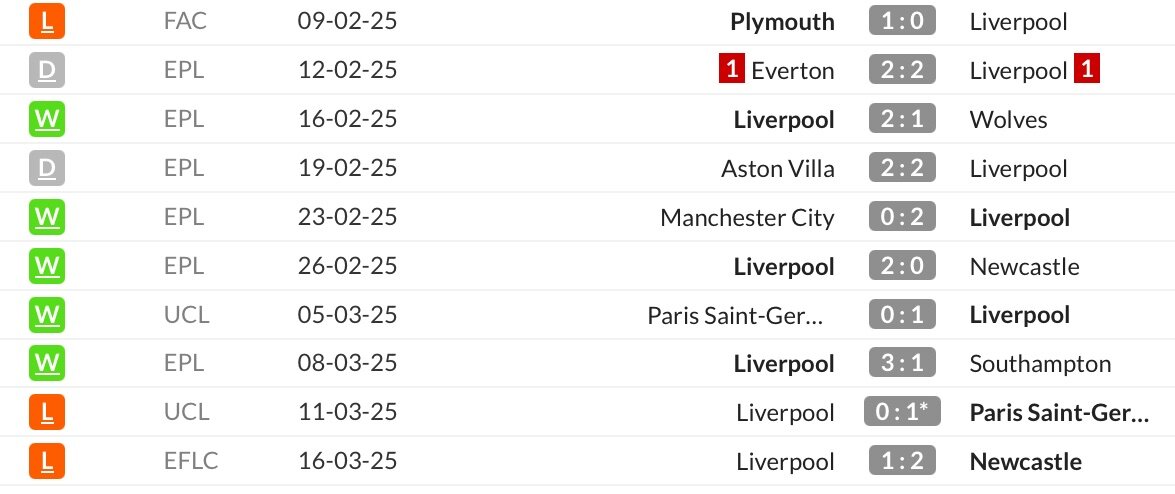Open the 1:0 score for Plymouth vs Liverpool

902,21
